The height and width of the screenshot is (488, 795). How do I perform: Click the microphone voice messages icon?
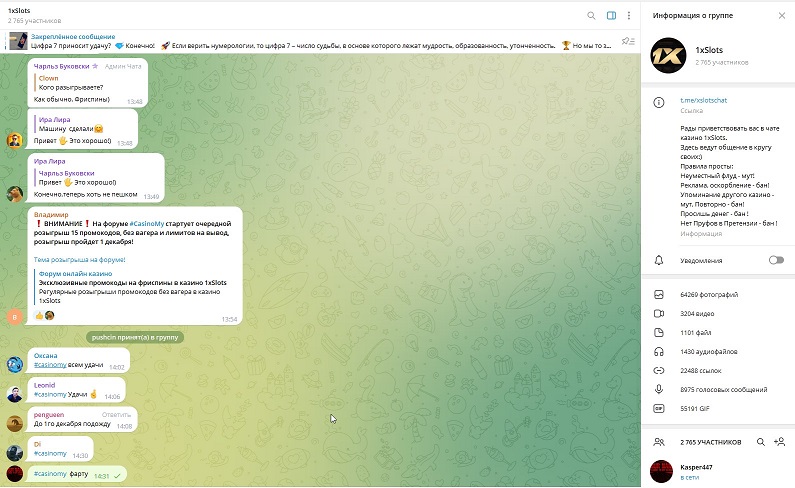pyautogui.click(x=659, y=390)
